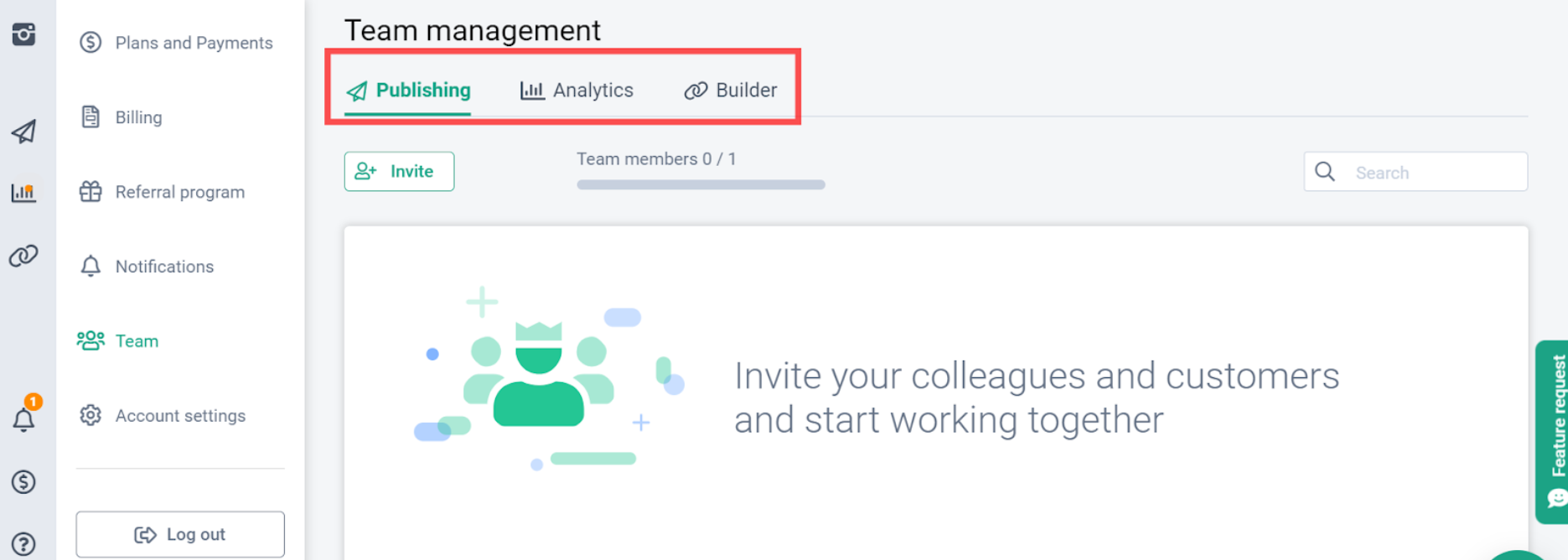Image resolution: width=1568 pixels, height=560 pixels.
Task: Click the dollar coin icon in left rail
Action: (x=23, y=482)
